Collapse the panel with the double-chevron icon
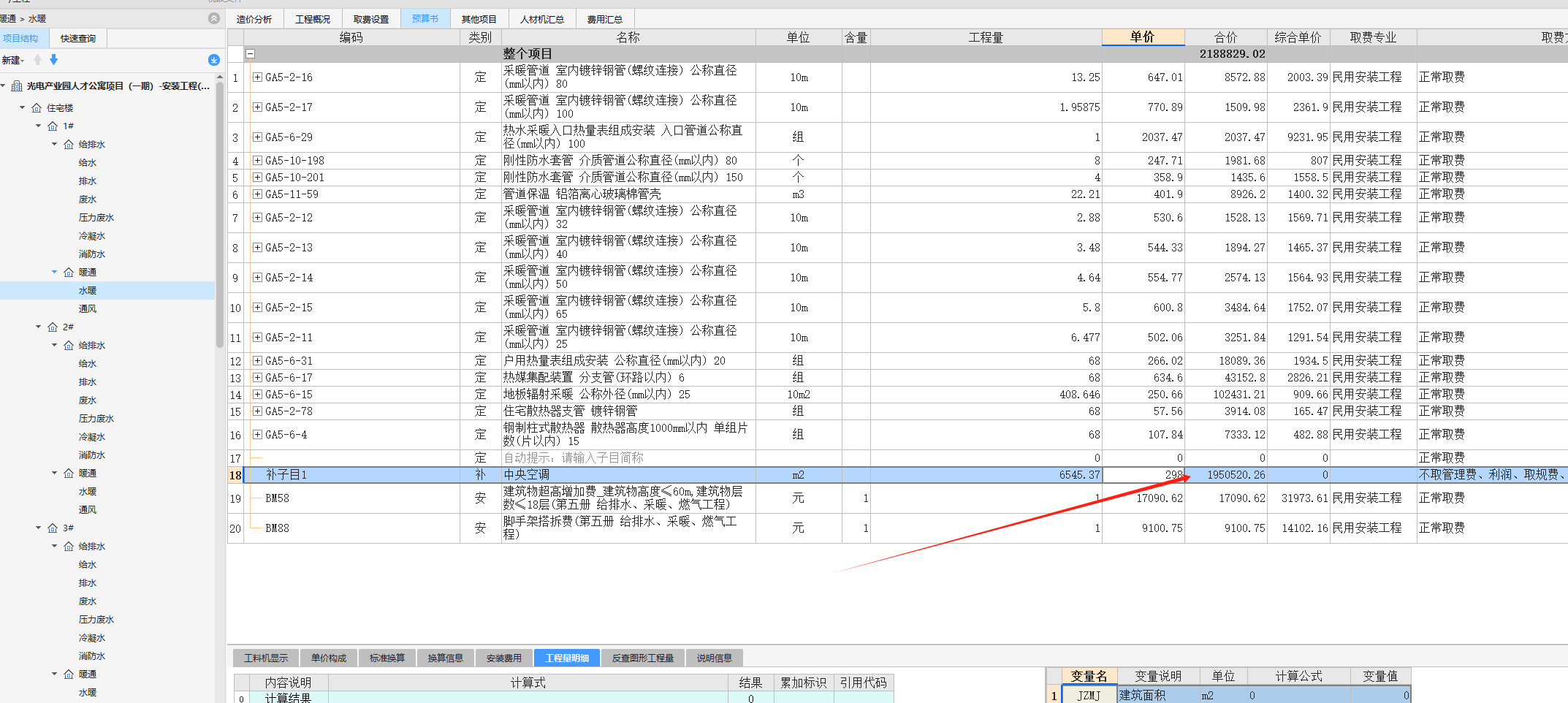 click(x=214, y=18)
